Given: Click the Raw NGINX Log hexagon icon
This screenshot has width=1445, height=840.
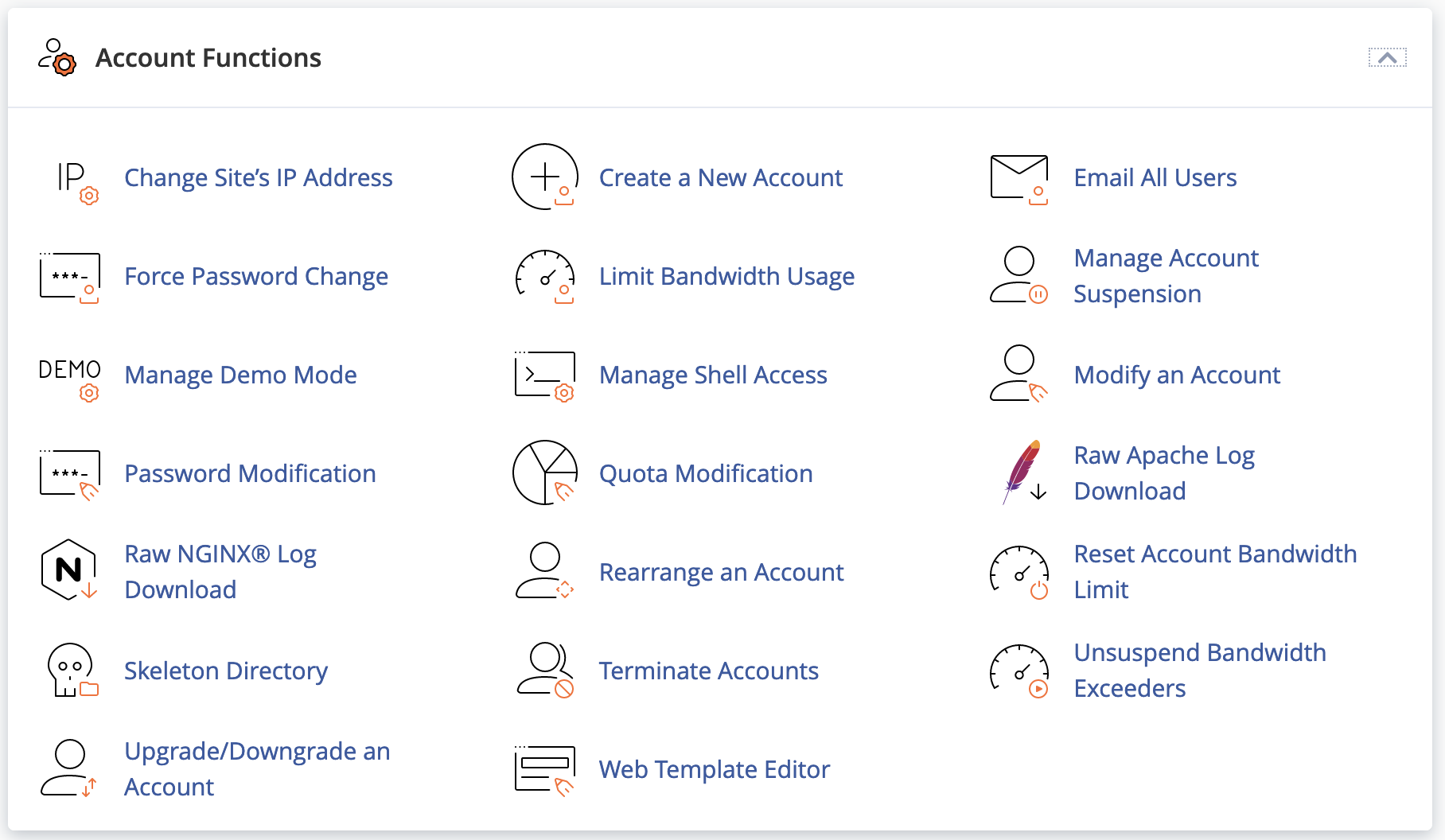Looking at the screenshot, I should coord(69,570).
